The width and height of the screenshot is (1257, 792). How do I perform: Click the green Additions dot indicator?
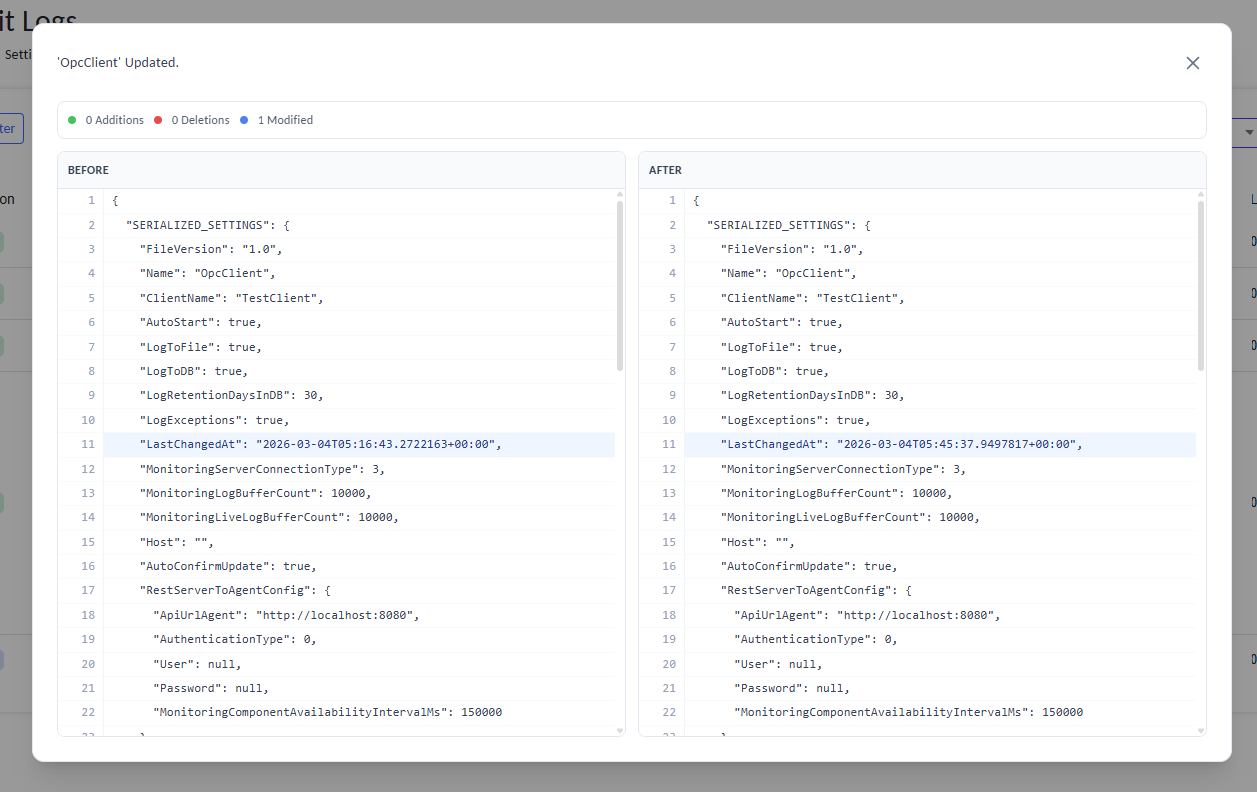[x=72, y=120]
